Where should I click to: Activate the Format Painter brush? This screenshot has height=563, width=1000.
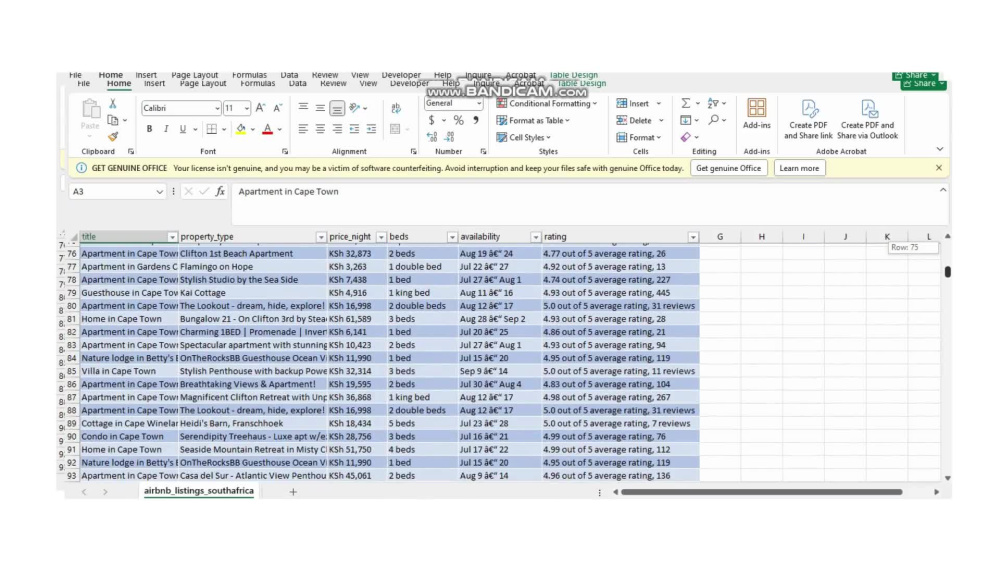click(113, 136)
